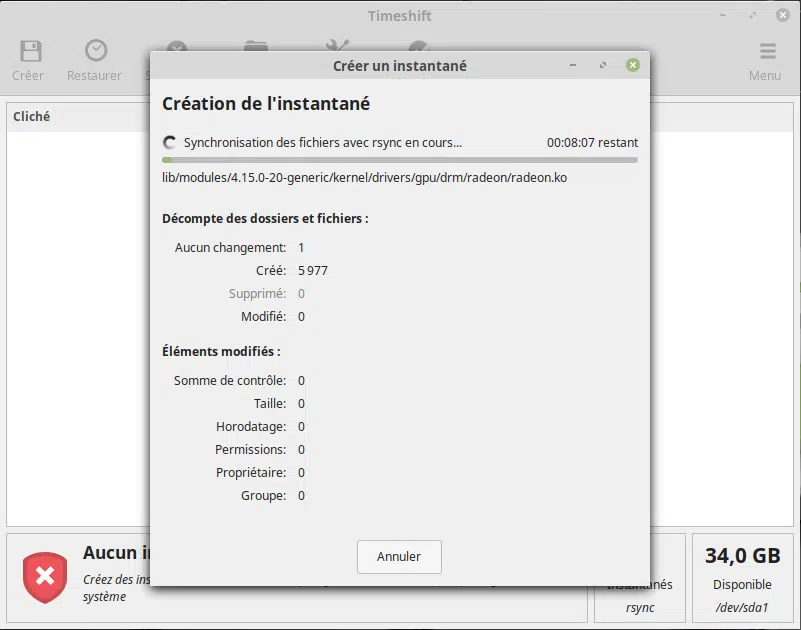Maximize the Timeshift main window
801x630 pixels.
tap(752, 15)
